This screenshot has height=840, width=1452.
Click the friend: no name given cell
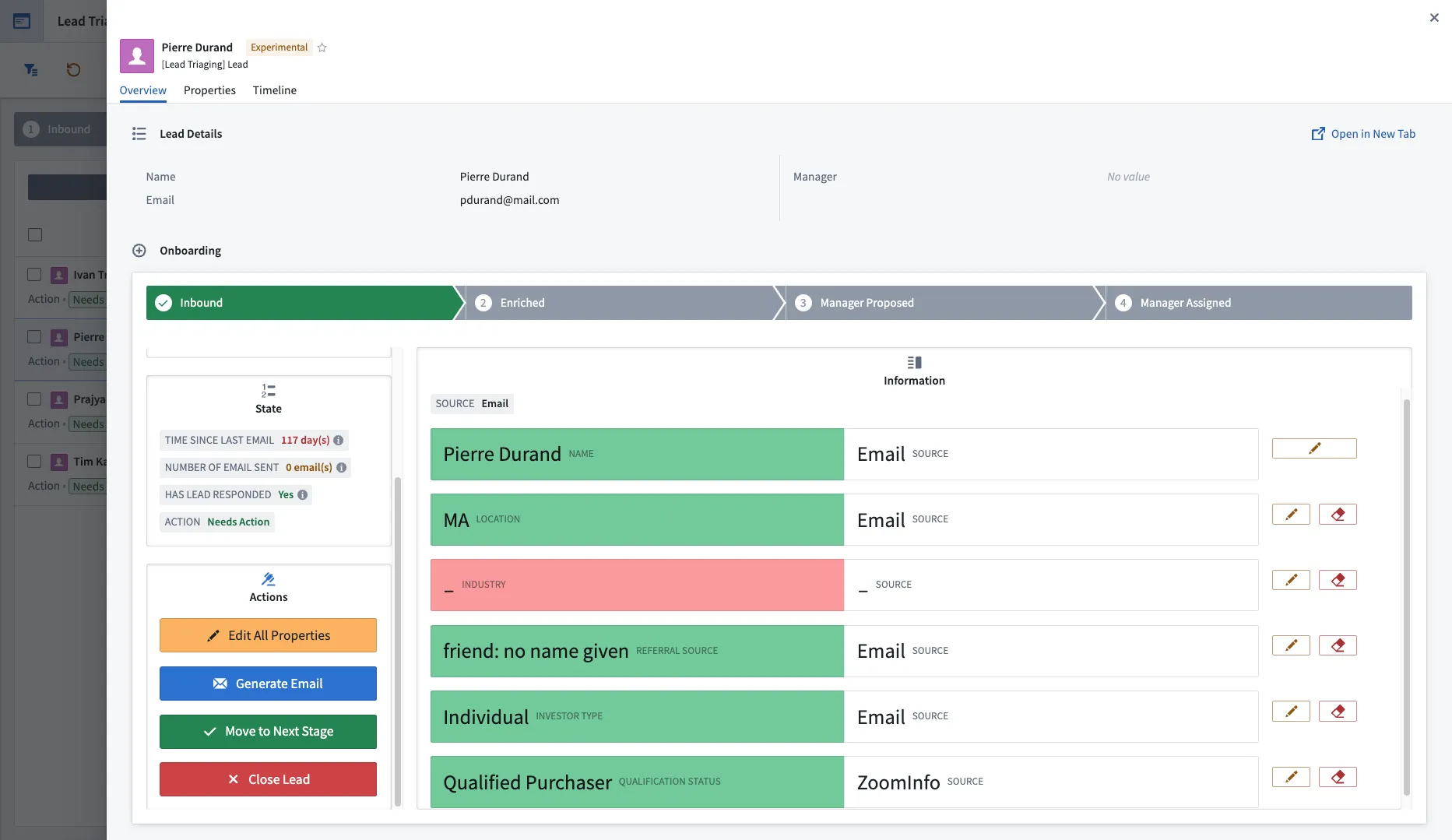(x=637, y=651)
